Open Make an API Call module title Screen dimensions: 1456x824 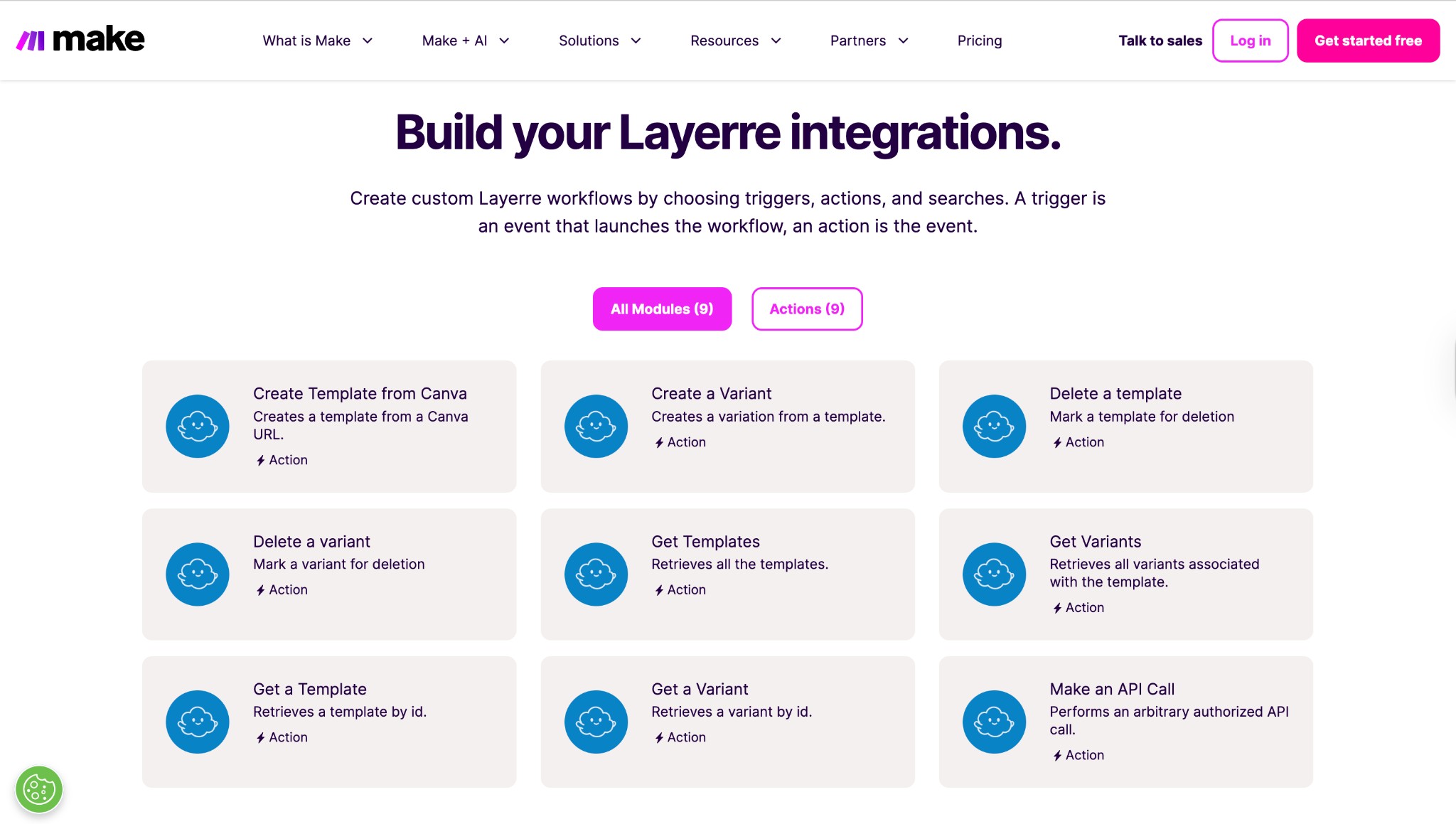click(x=1112, y=689)
